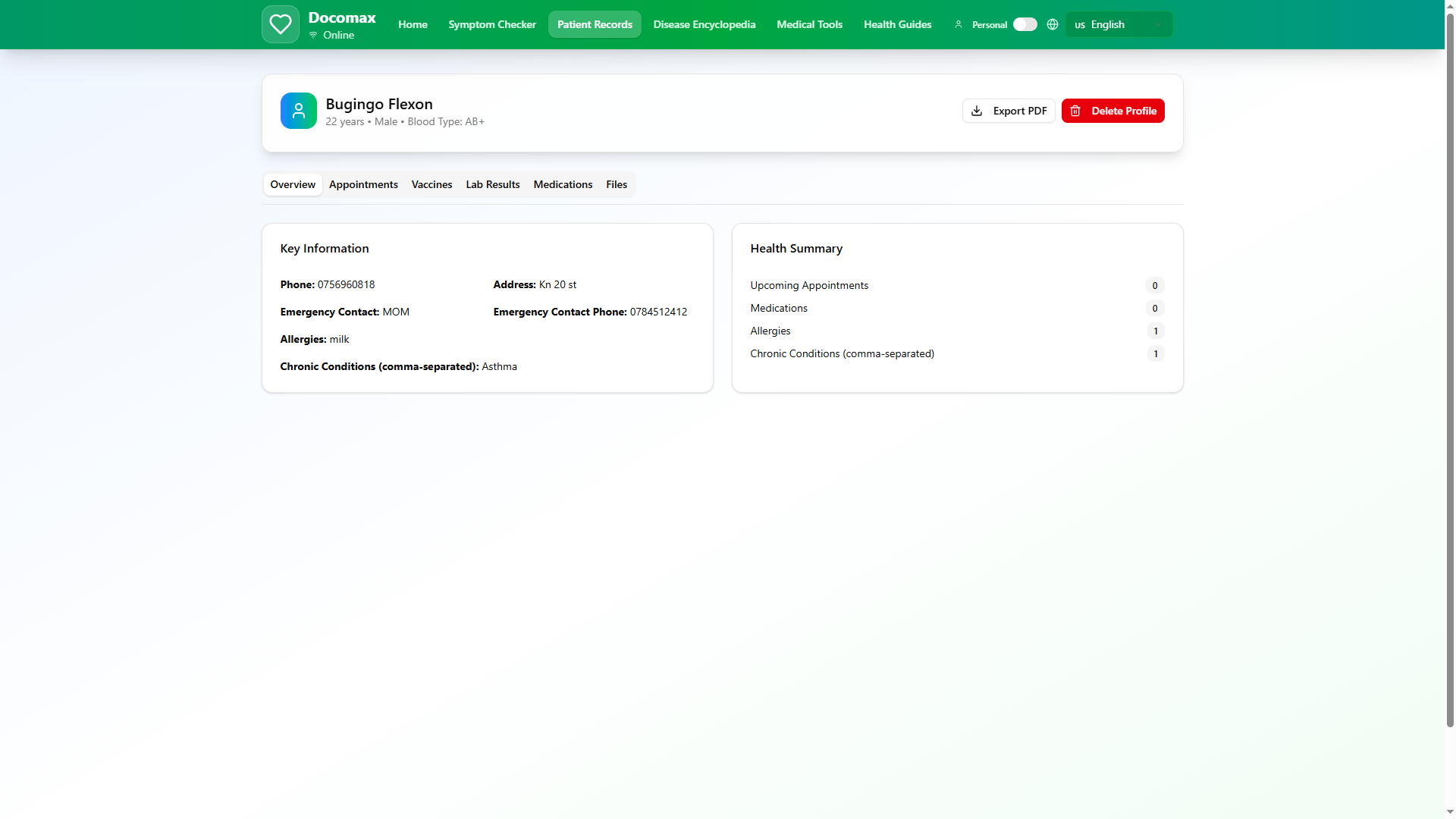Open the English language dropdown
Screen dimensions: 1456x819
pos(1118,24)
